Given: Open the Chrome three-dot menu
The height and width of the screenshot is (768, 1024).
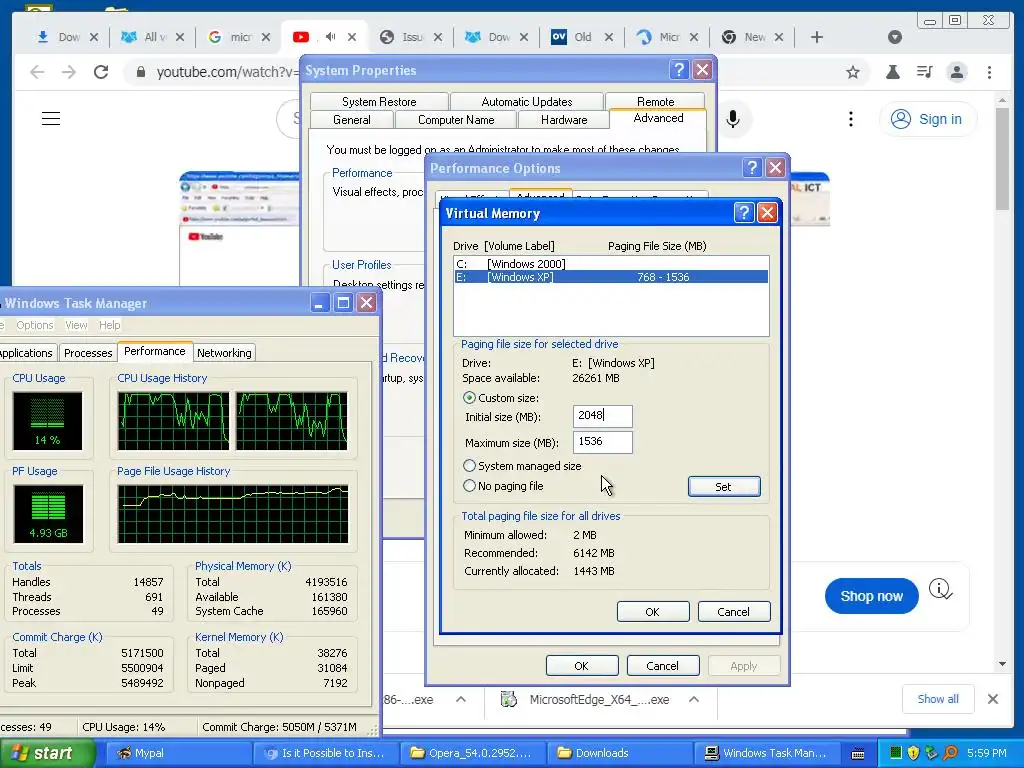Looking at the screenshot, I should click(x=989, y=72).
